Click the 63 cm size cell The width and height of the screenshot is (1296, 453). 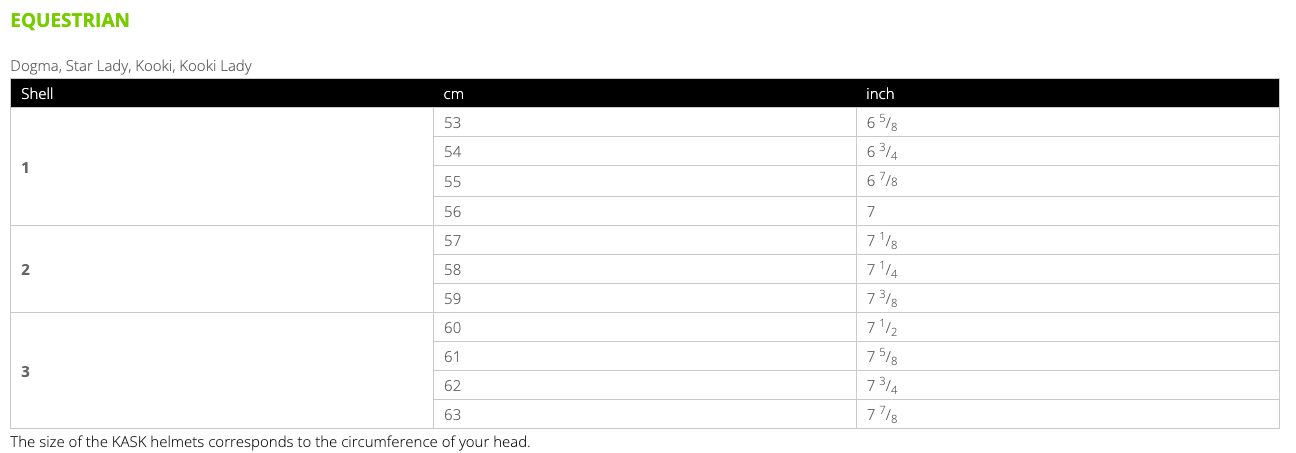(453, 414)
